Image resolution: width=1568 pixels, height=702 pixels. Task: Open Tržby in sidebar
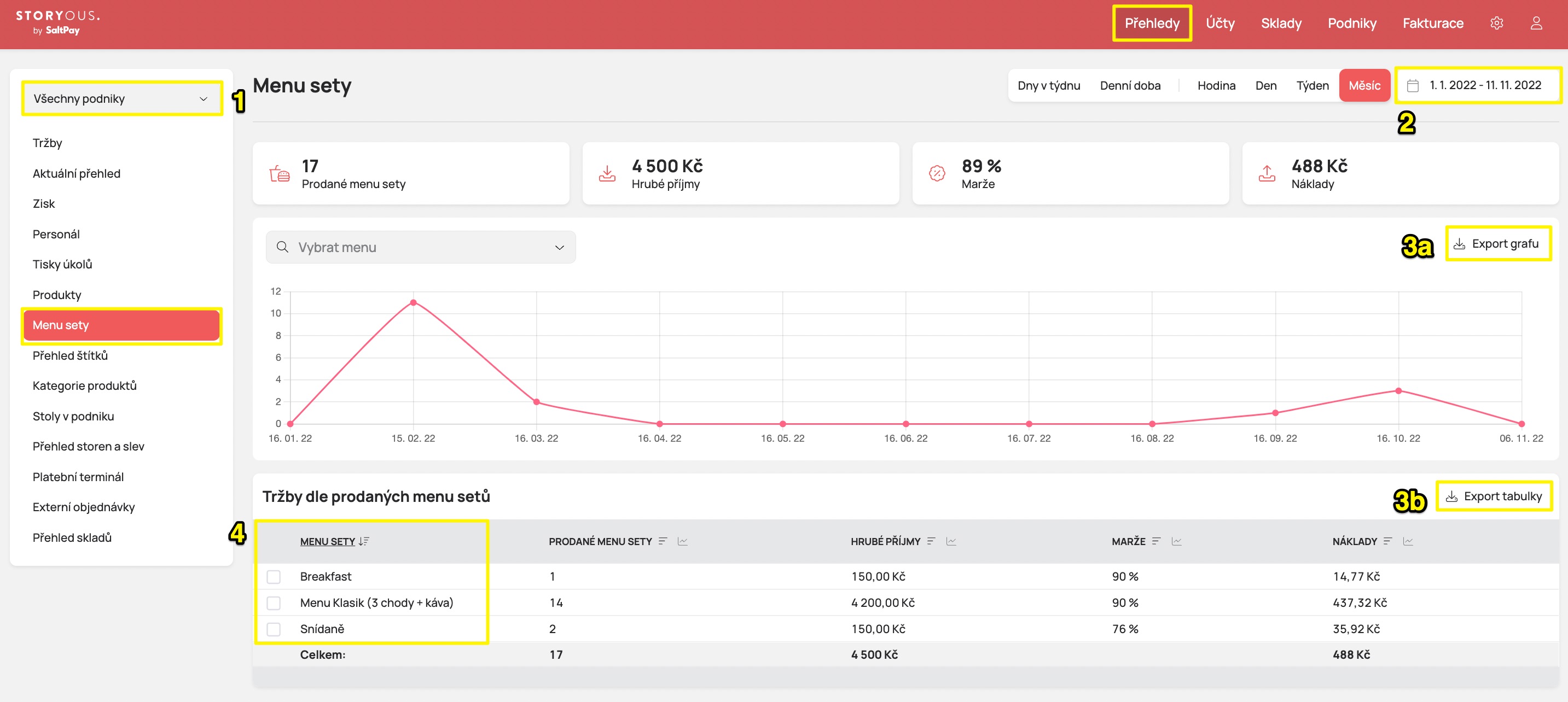48,143
